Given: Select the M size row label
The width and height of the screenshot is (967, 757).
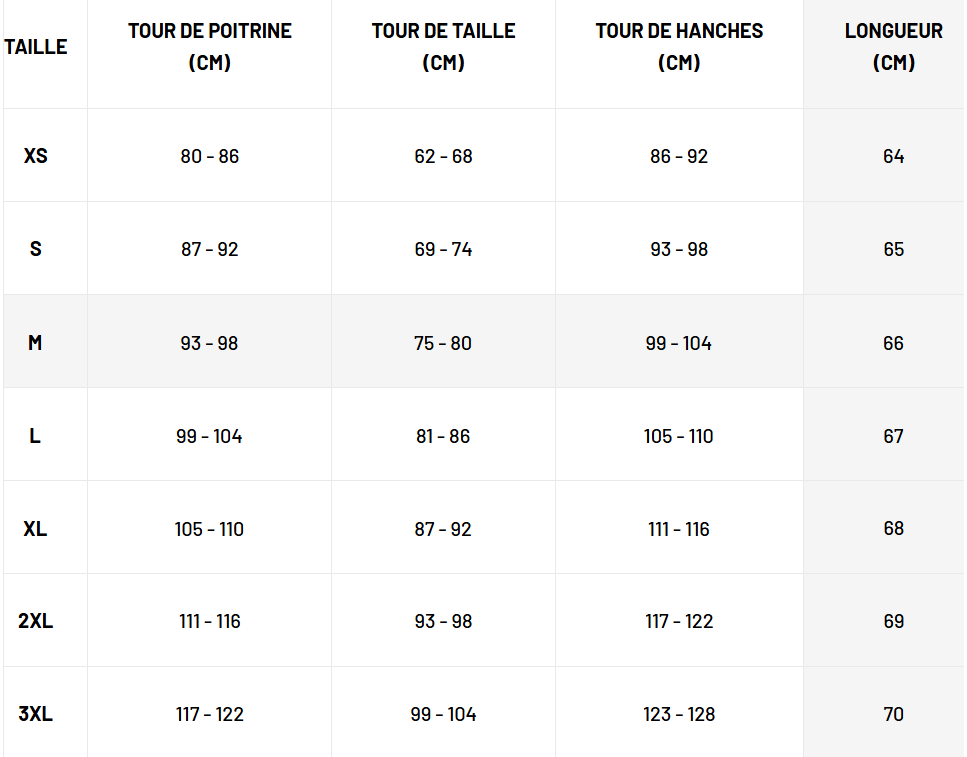Looking at the screenshot, I should 36,343.
